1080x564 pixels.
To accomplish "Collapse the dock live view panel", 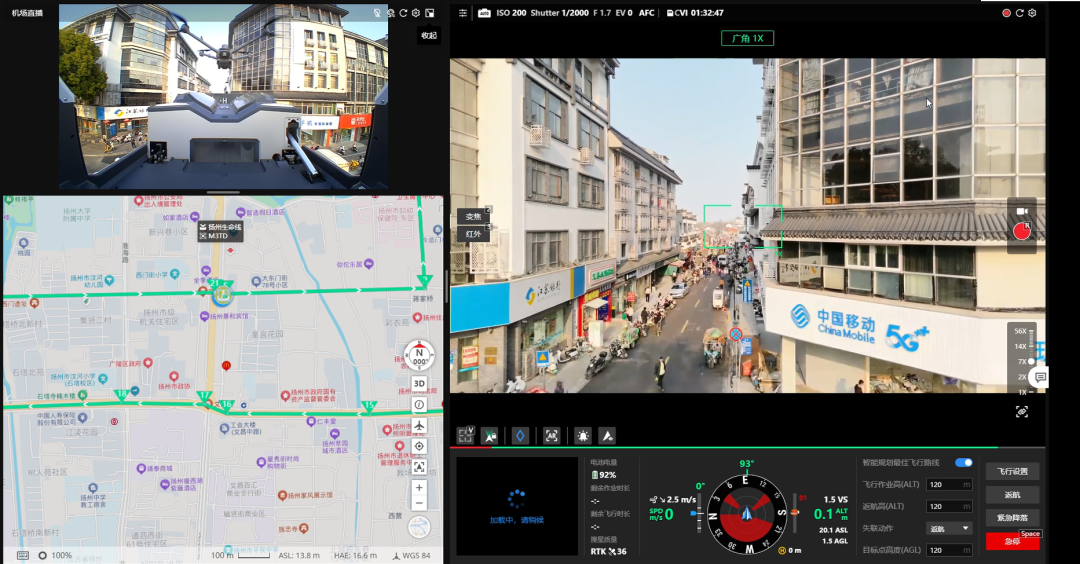I will click(x=429, y=13).
